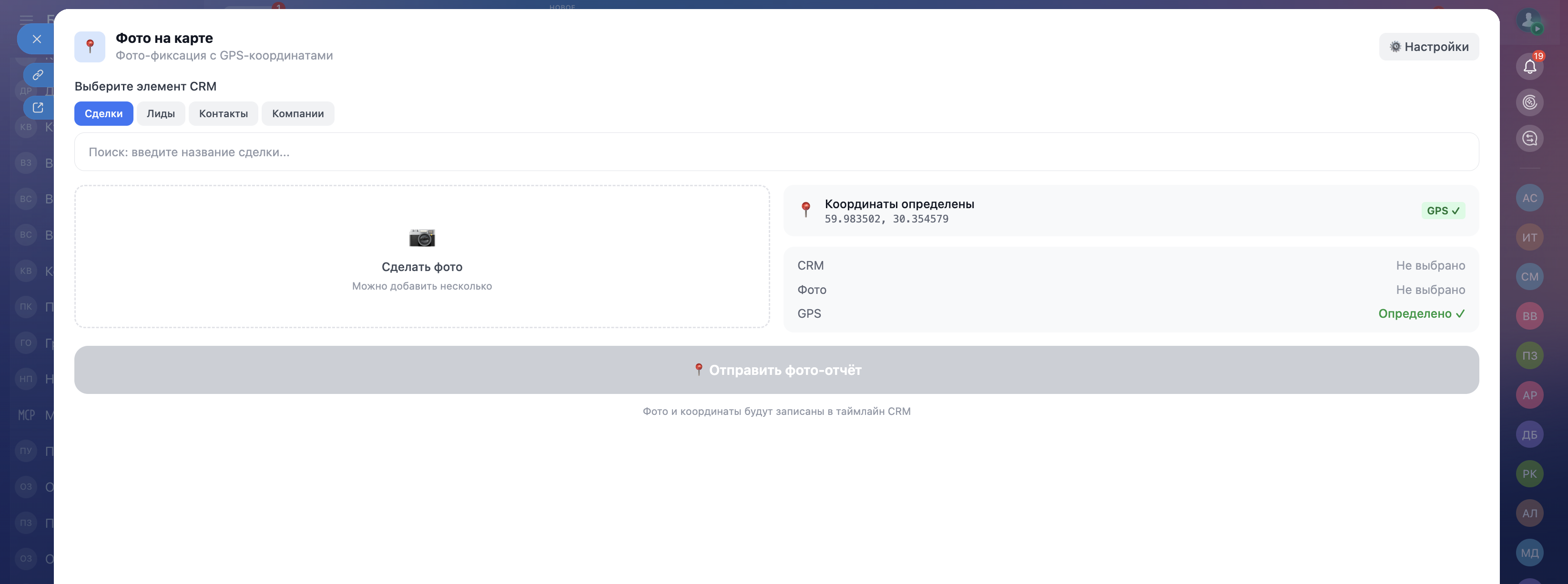This screenshot has height=584, width=1568.
Task: Switch to the Лиды tab
Action: click(x=161, y=114)
